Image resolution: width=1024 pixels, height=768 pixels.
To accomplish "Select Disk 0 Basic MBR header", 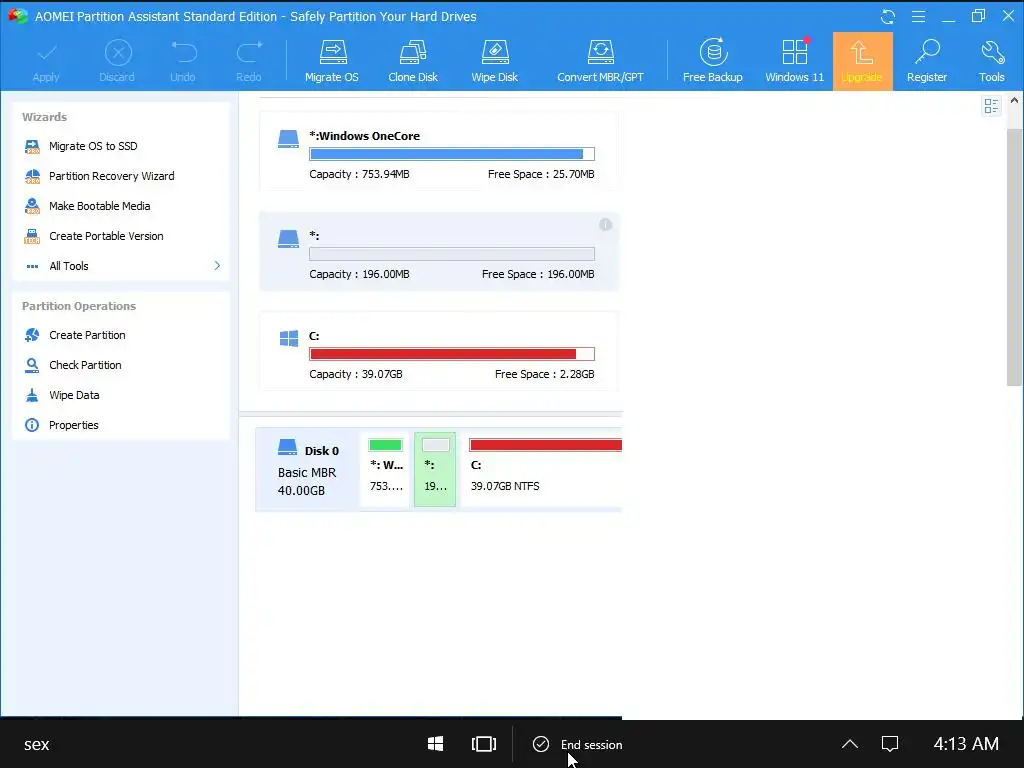I will coord(308,470).
